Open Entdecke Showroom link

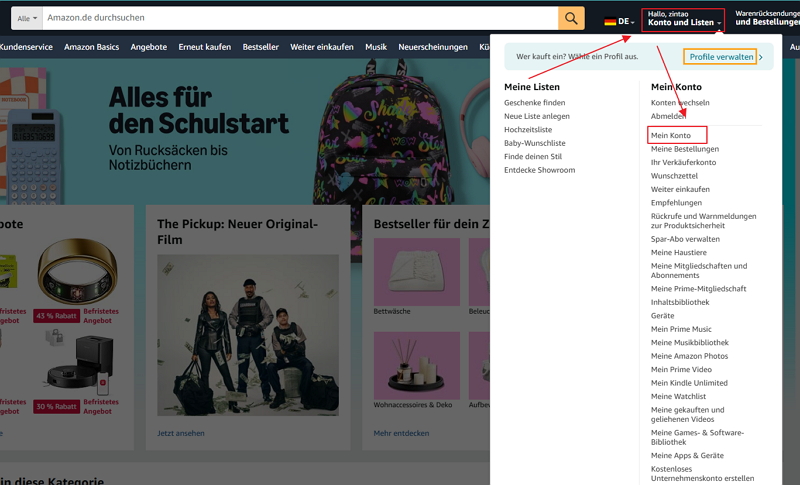click(539, 170)
